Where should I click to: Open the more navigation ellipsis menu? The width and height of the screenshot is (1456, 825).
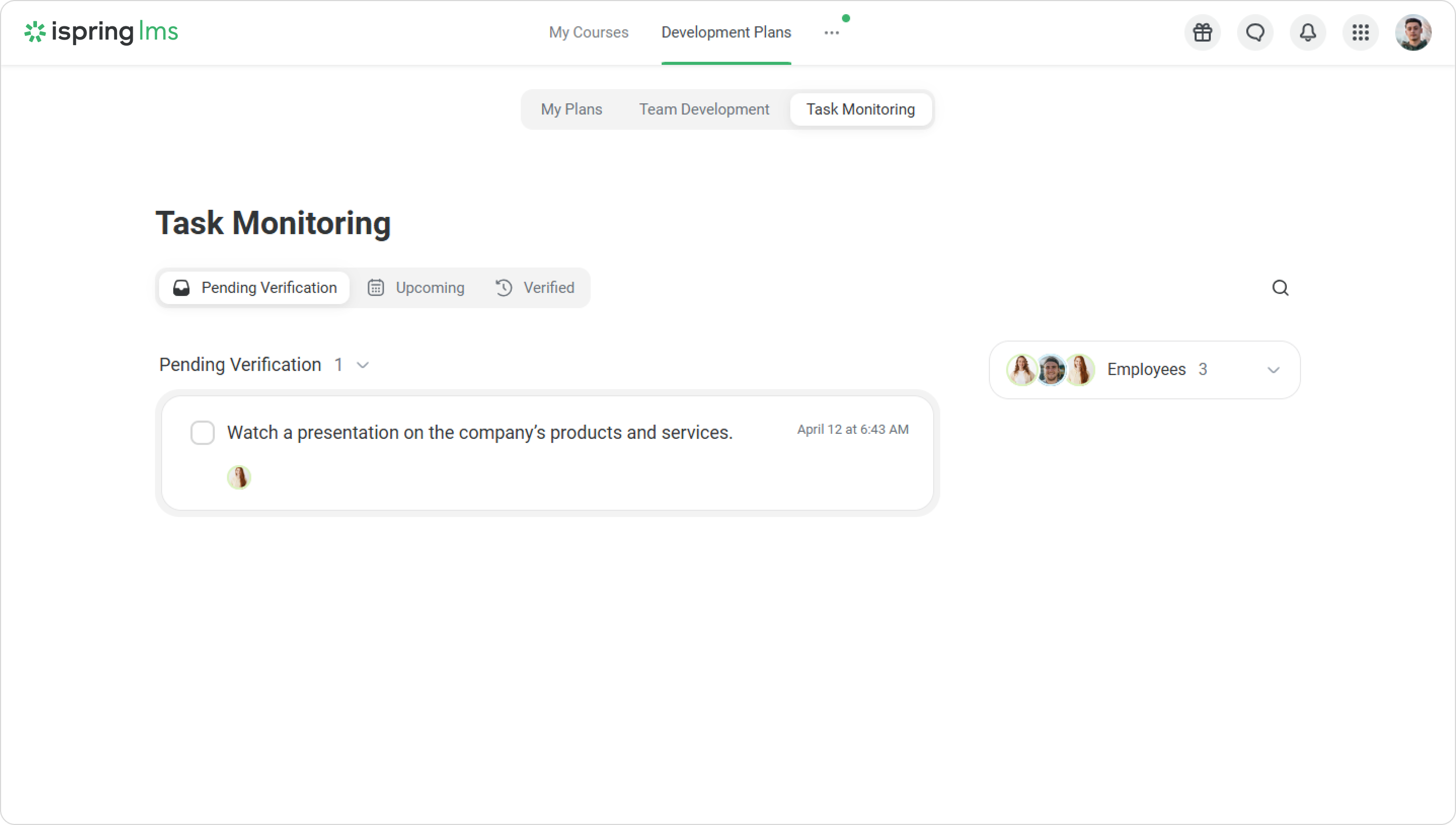pyautogui.click(x=831, y=33)
